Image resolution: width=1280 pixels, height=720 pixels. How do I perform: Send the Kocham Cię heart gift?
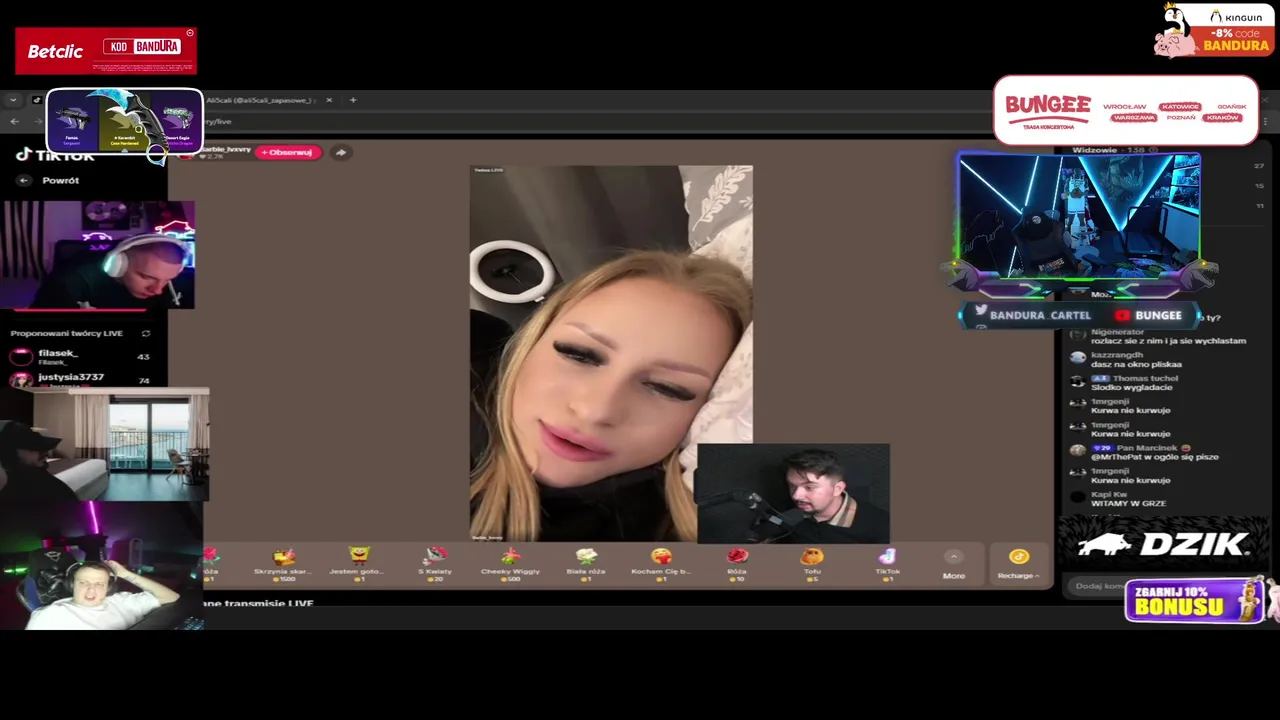coord(661,563)
